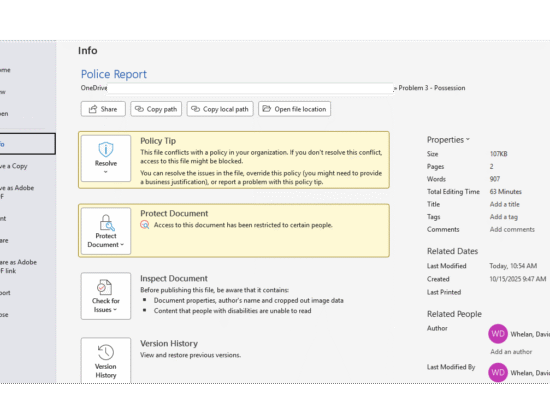Click Add comments field
Viewport: 550px width, 413px height.
pyautogui.click(x=512, y=229)
